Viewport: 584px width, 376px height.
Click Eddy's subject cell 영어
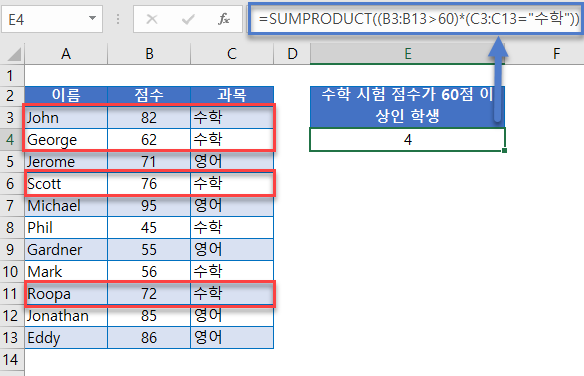coord(232,338)
